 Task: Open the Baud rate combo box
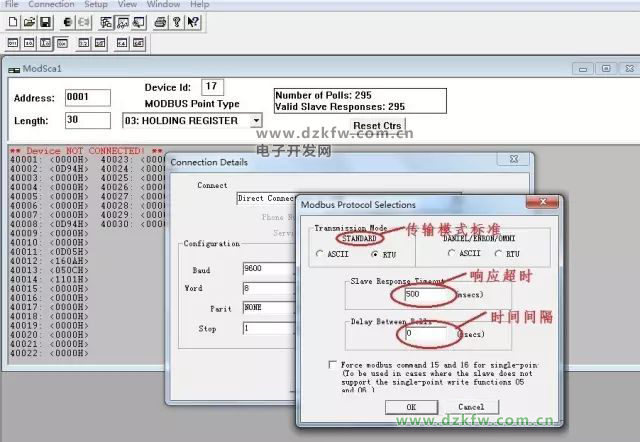pos(267,270)
